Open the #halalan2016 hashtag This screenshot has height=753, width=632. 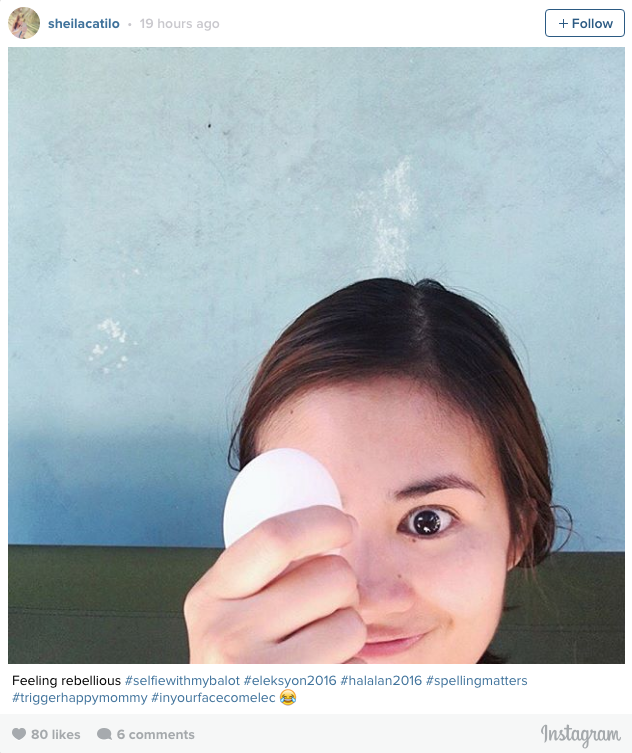(381, 680)
